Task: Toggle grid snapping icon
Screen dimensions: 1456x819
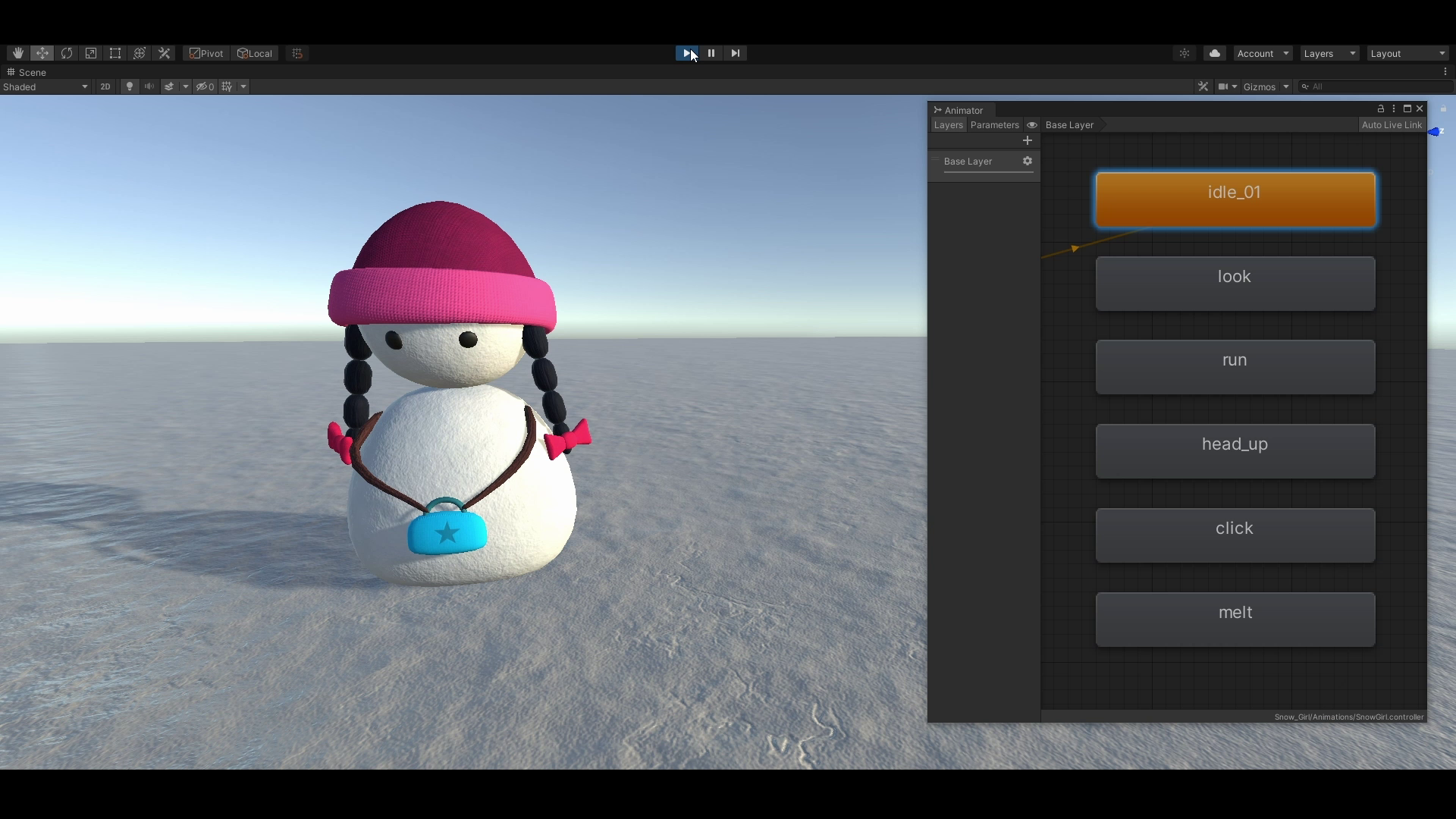Action: point(297,53)
